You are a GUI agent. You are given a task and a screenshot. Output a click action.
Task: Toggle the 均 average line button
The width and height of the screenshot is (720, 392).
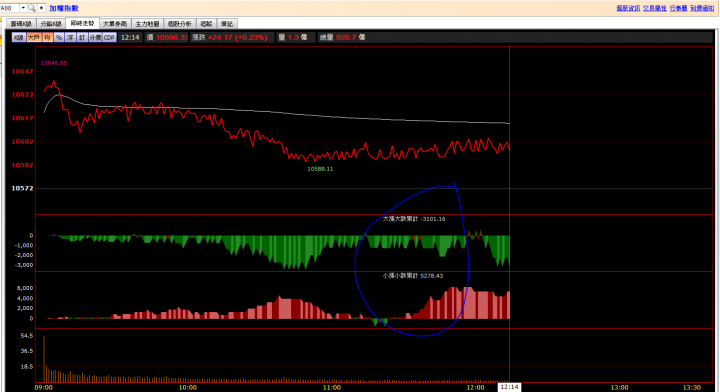(47, 38)
